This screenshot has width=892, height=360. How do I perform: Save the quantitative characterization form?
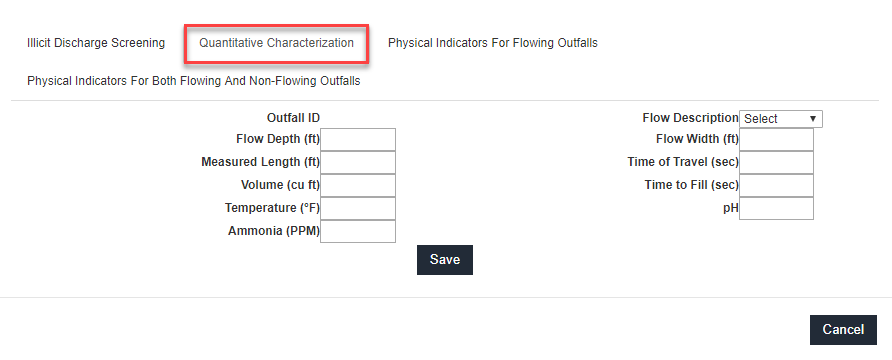445,260
